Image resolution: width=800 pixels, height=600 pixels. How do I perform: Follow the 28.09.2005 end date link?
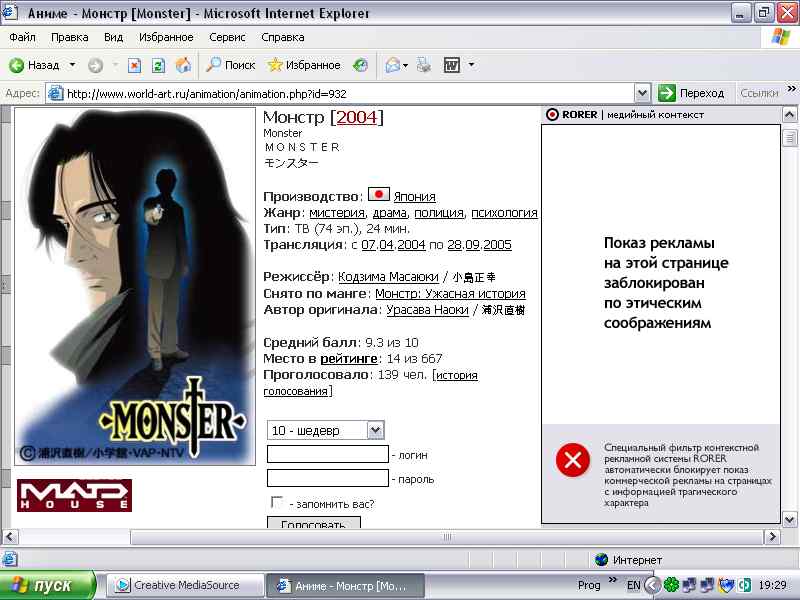[x=480, y=245]
